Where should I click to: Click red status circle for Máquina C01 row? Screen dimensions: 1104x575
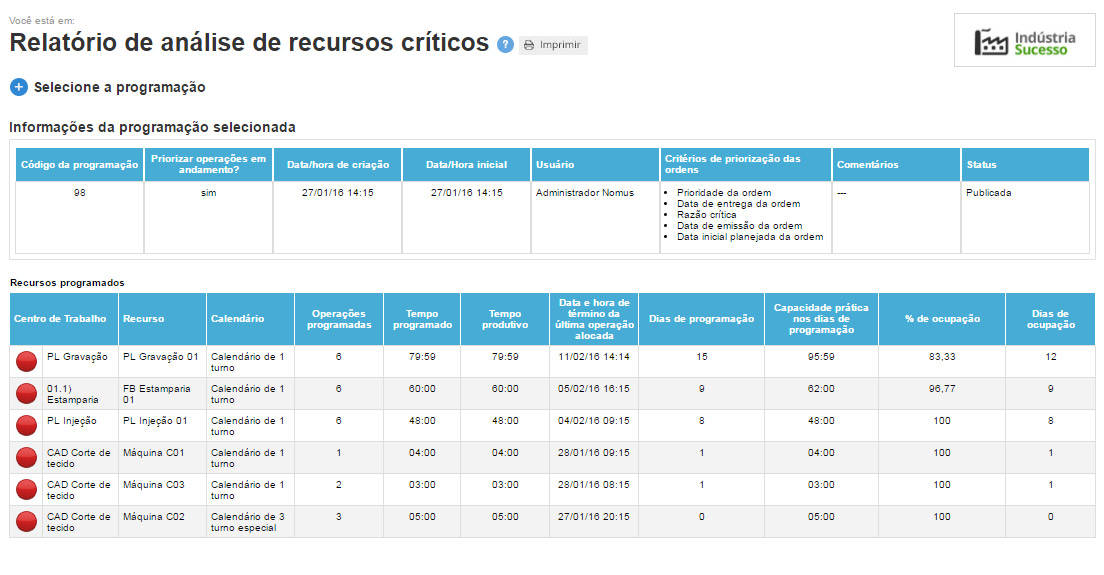click(27, 458)
